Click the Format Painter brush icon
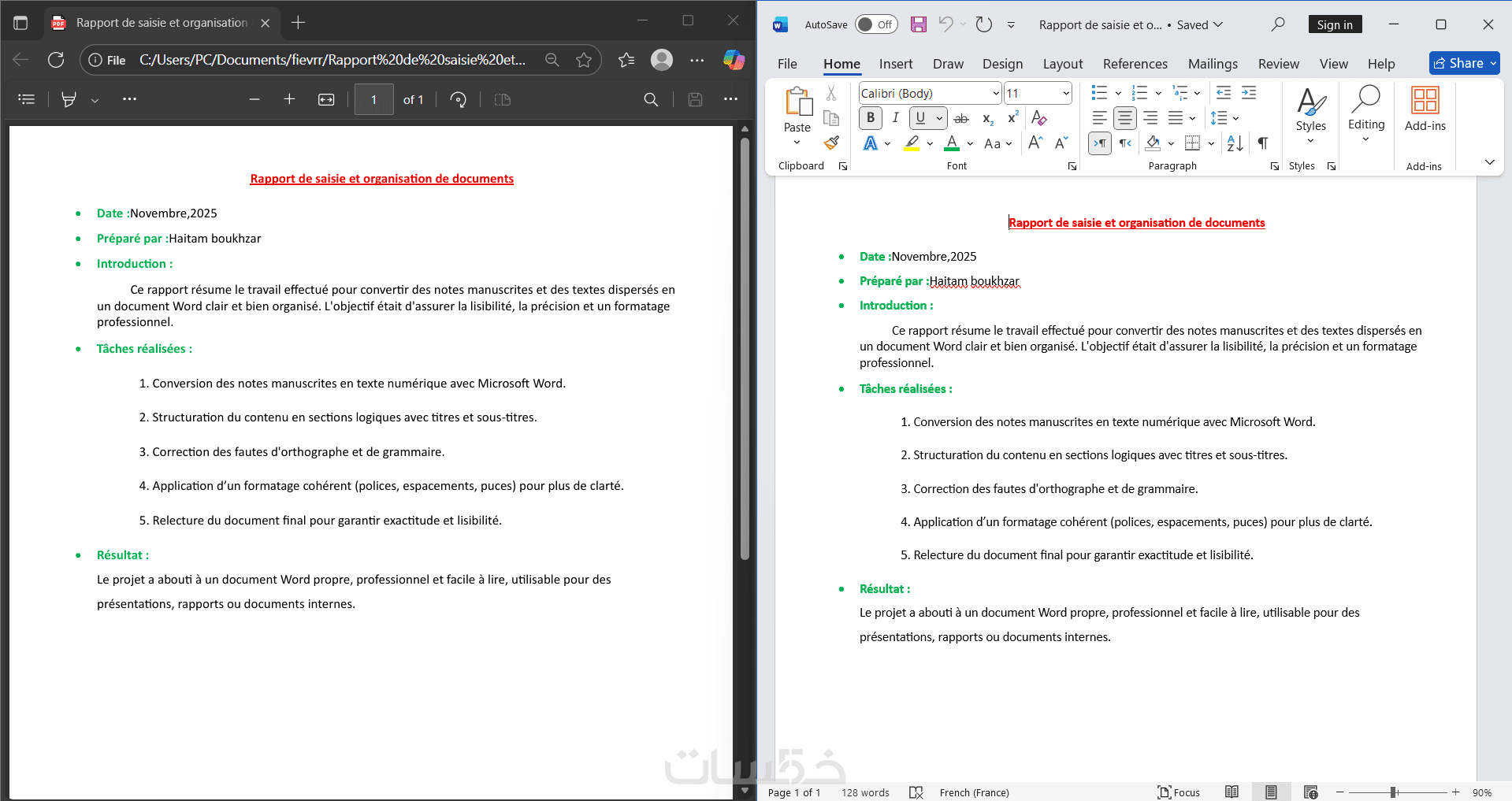The image size is (1512, 801). [x=831, y=143]
